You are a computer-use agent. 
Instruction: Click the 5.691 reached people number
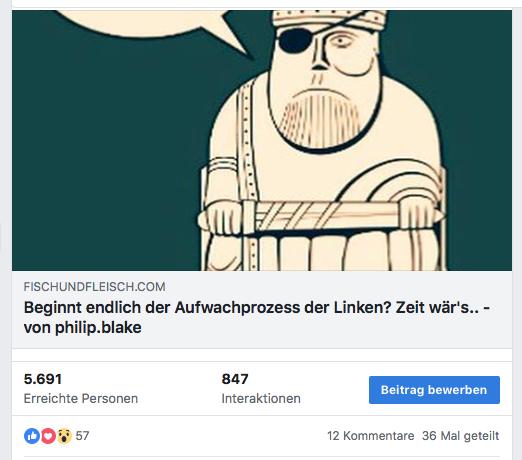[x=43, y=379]
